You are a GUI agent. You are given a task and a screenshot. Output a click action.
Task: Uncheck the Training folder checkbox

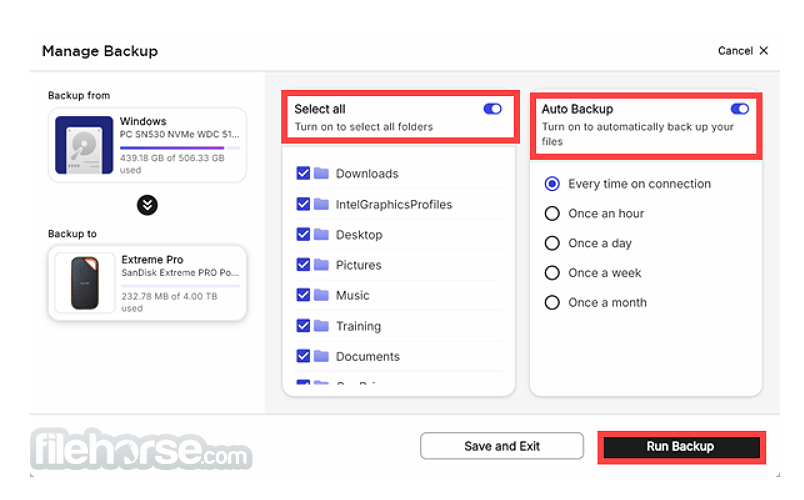303,326
